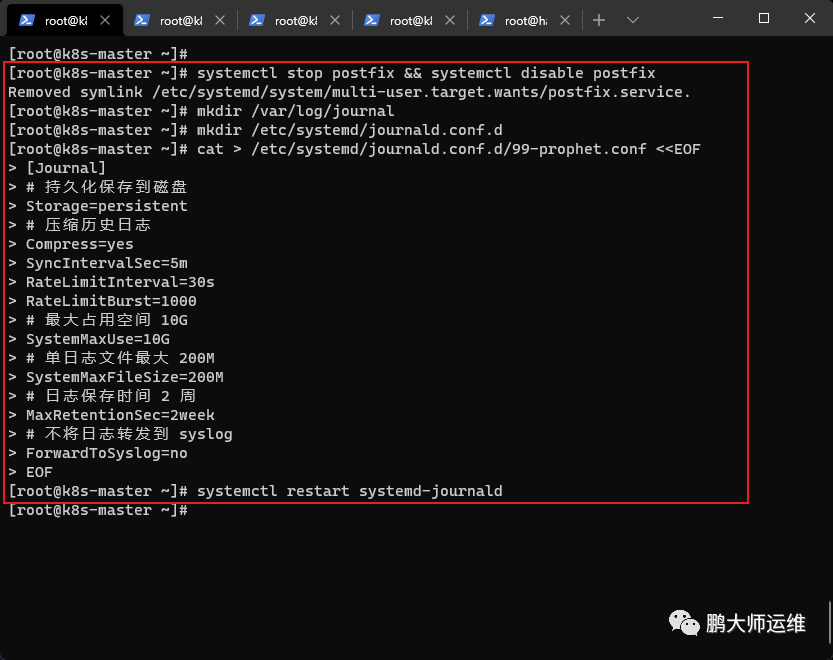Image resolution: width=833 pixels, height=660 pixels.
Task: Click the PowerShell icon on fourth tab
Action: click(372, 20)
